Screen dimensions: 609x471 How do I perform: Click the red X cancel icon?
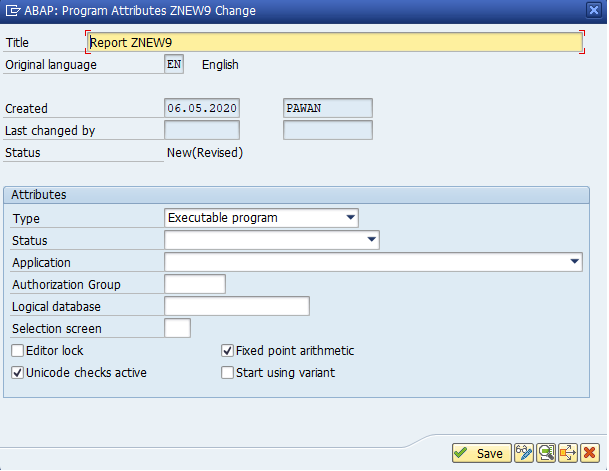point(590,453)
